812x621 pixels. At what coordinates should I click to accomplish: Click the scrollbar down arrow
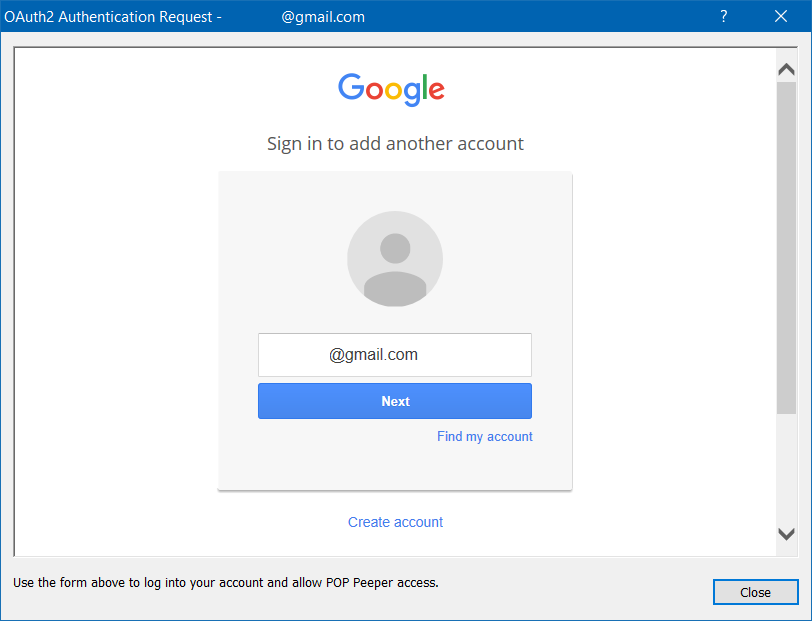(786, 534)
